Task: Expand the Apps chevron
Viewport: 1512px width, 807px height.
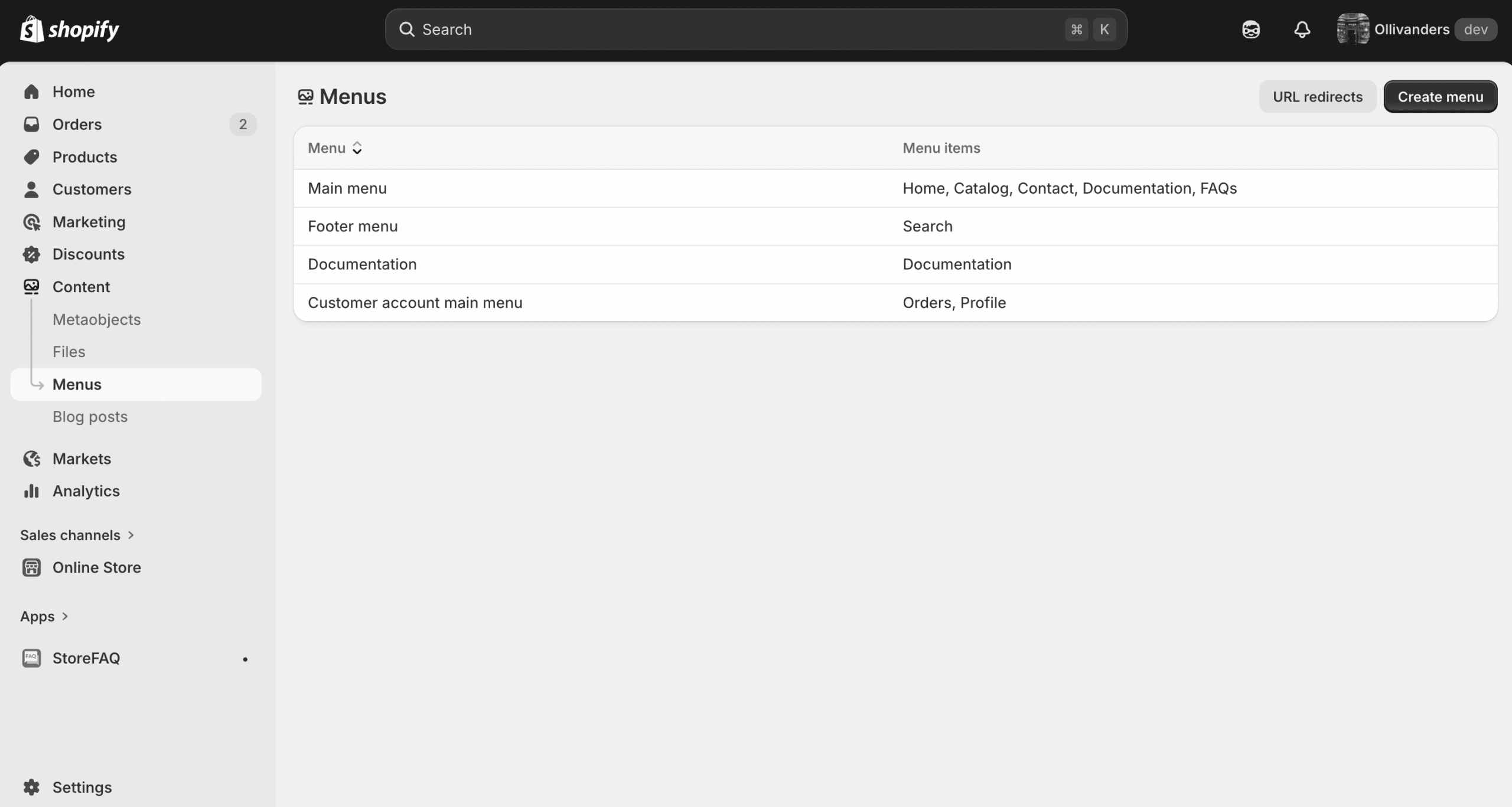Action: 65,616
